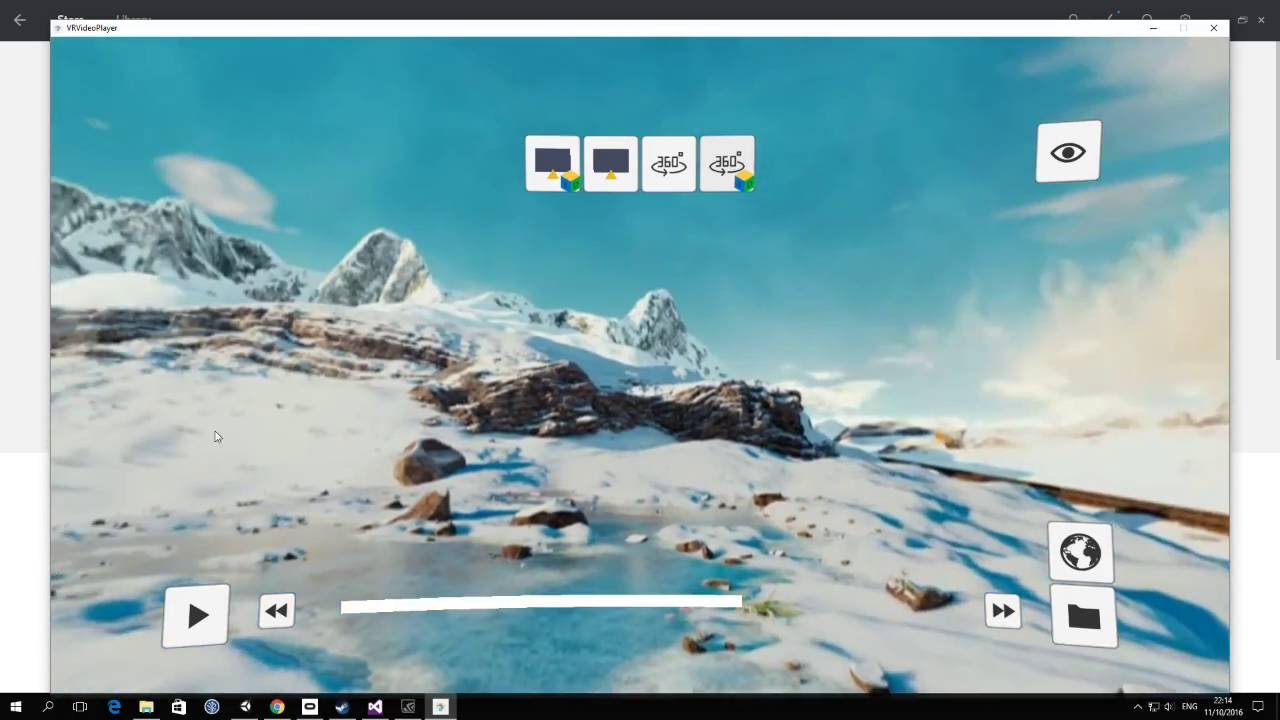The image size is (1280, 720).
Task: Launch Microsoft Edge from taskbar
Action: [x=114, y=707]
